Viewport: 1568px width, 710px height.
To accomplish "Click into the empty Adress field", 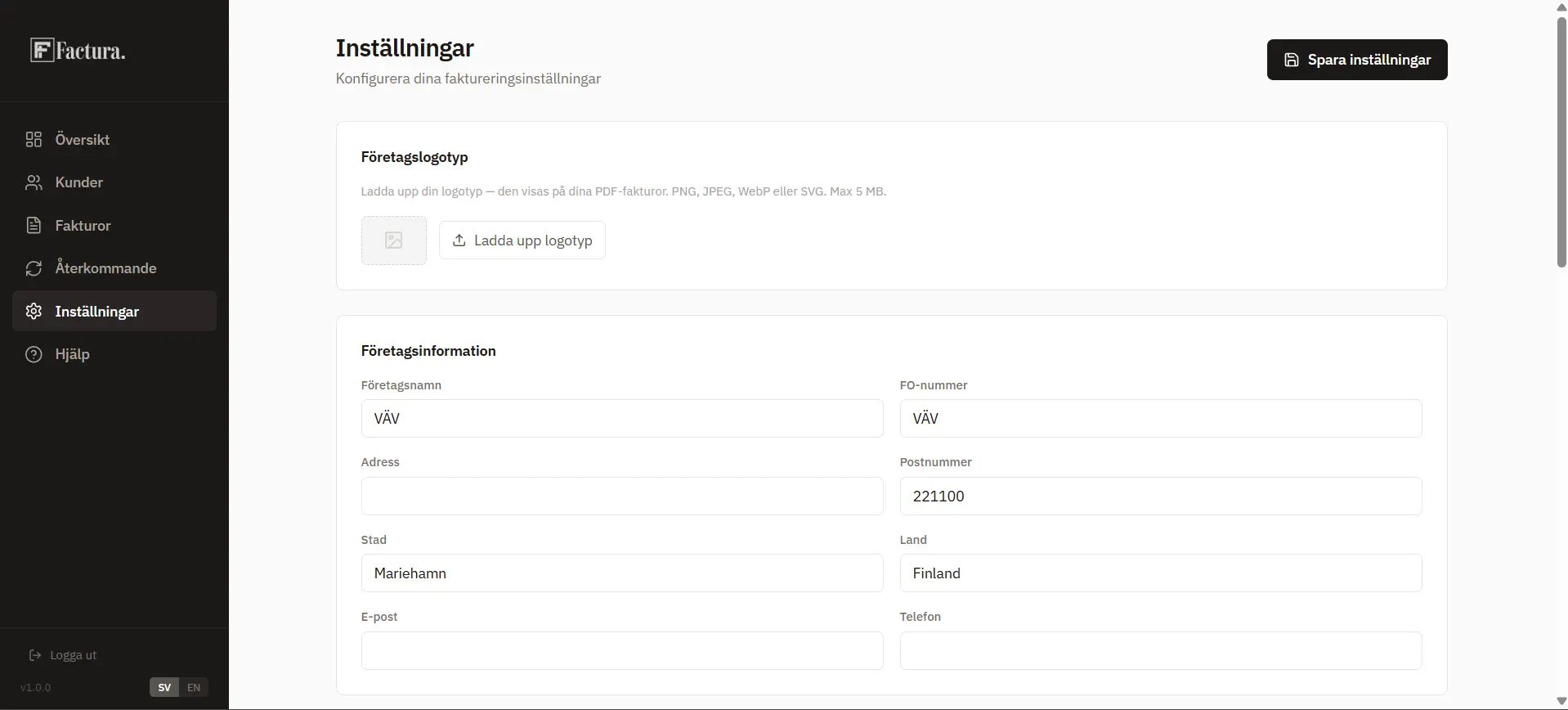I will (621, 497).
